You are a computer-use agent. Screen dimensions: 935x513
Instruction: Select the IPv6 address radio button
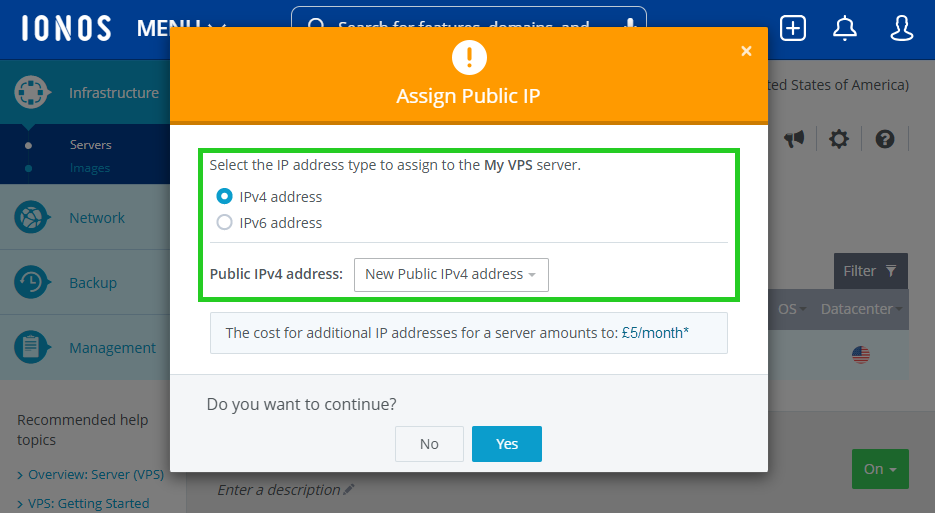click(x=225, y=223)
